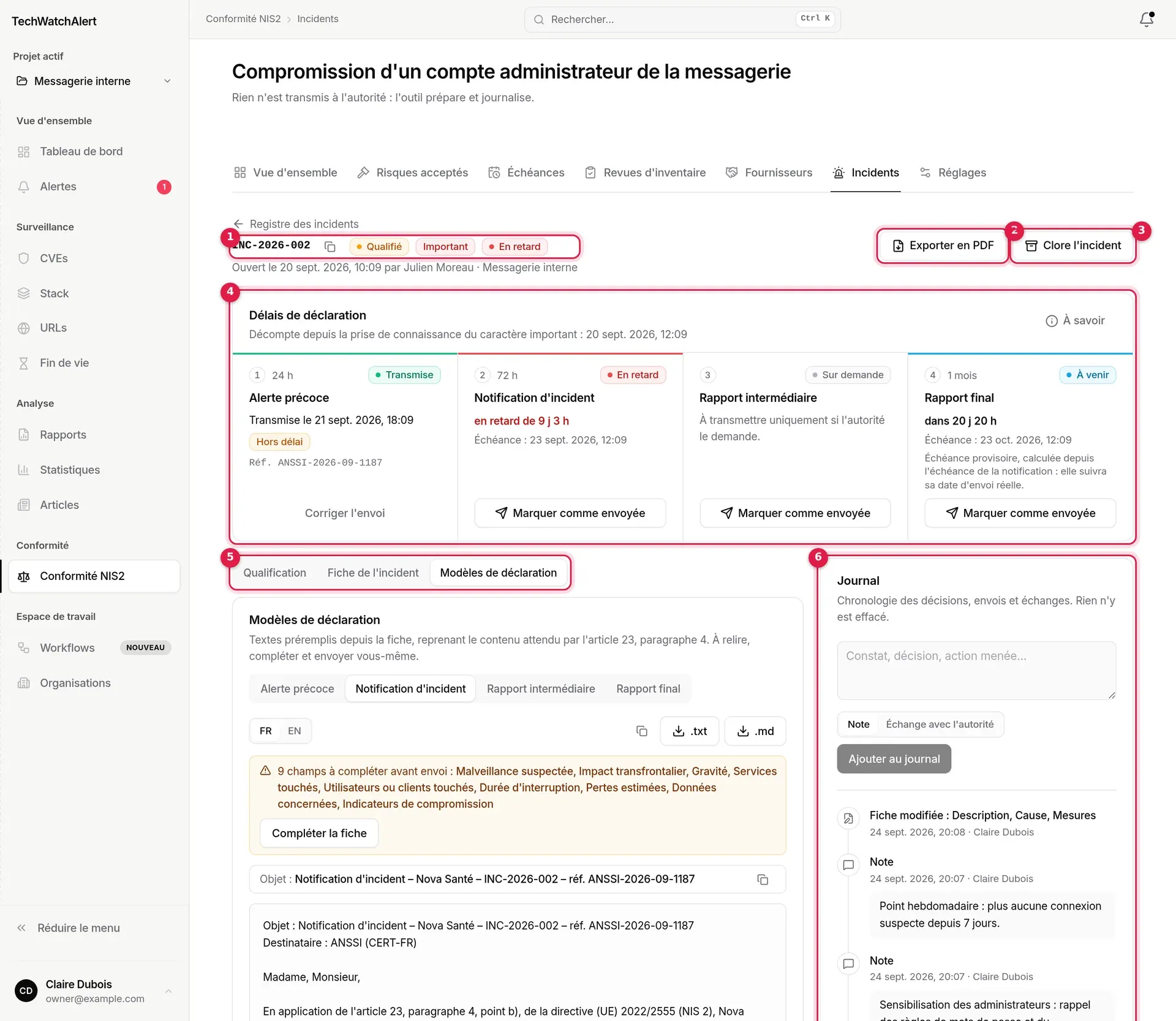
Task: Click the journal note text area
Action: (x=976, y=670)
